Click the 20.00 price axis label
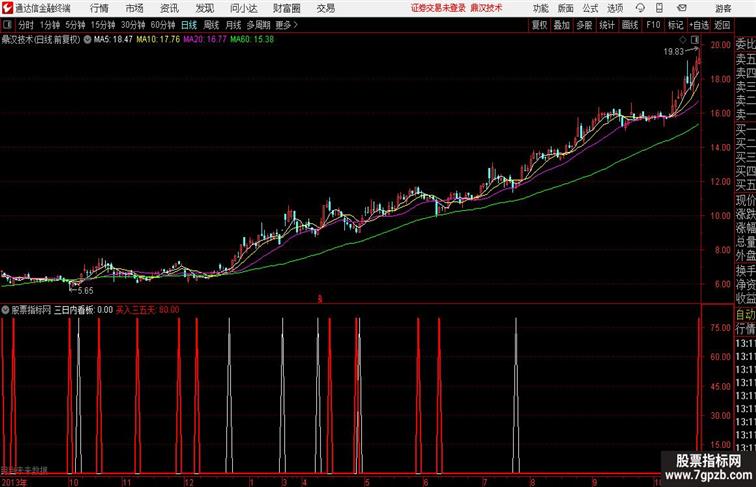Screen dimensions: 756x487 pos(720,45)
